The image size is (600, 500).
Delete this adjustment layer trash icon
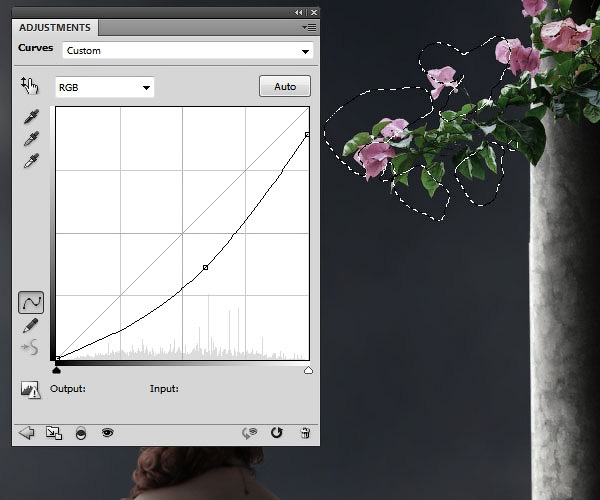305,433
